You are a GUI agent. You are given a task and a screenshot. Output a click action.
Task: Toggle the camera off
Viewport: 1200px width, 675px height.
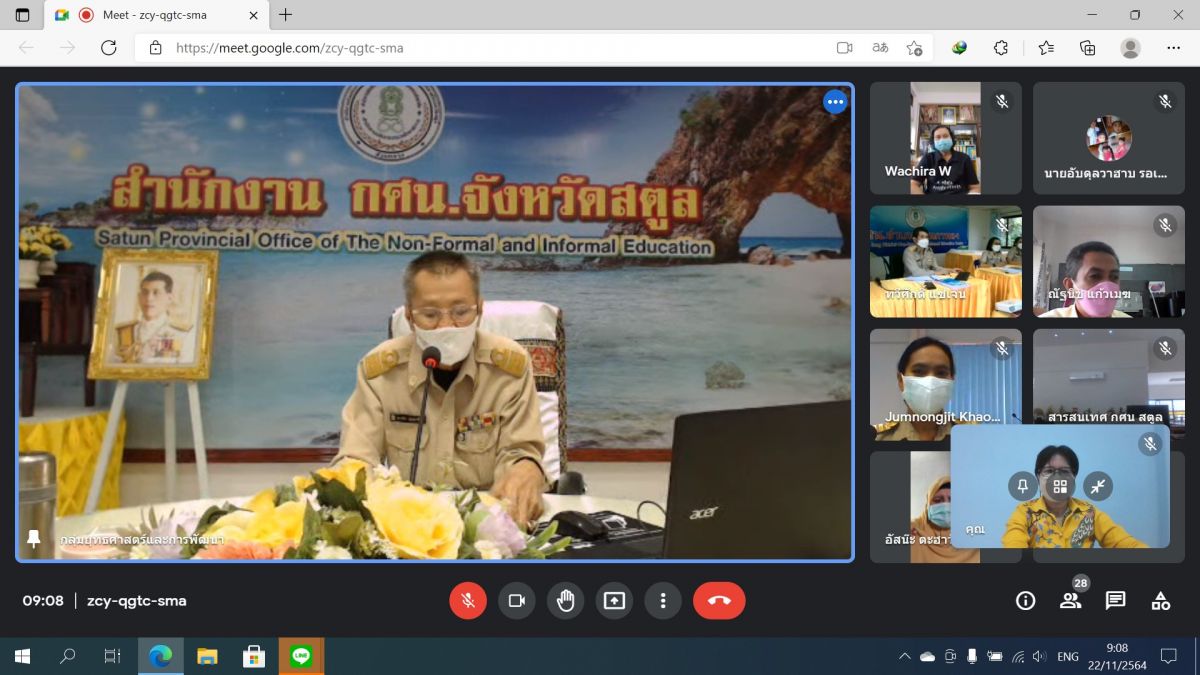[x=517, y=601]
